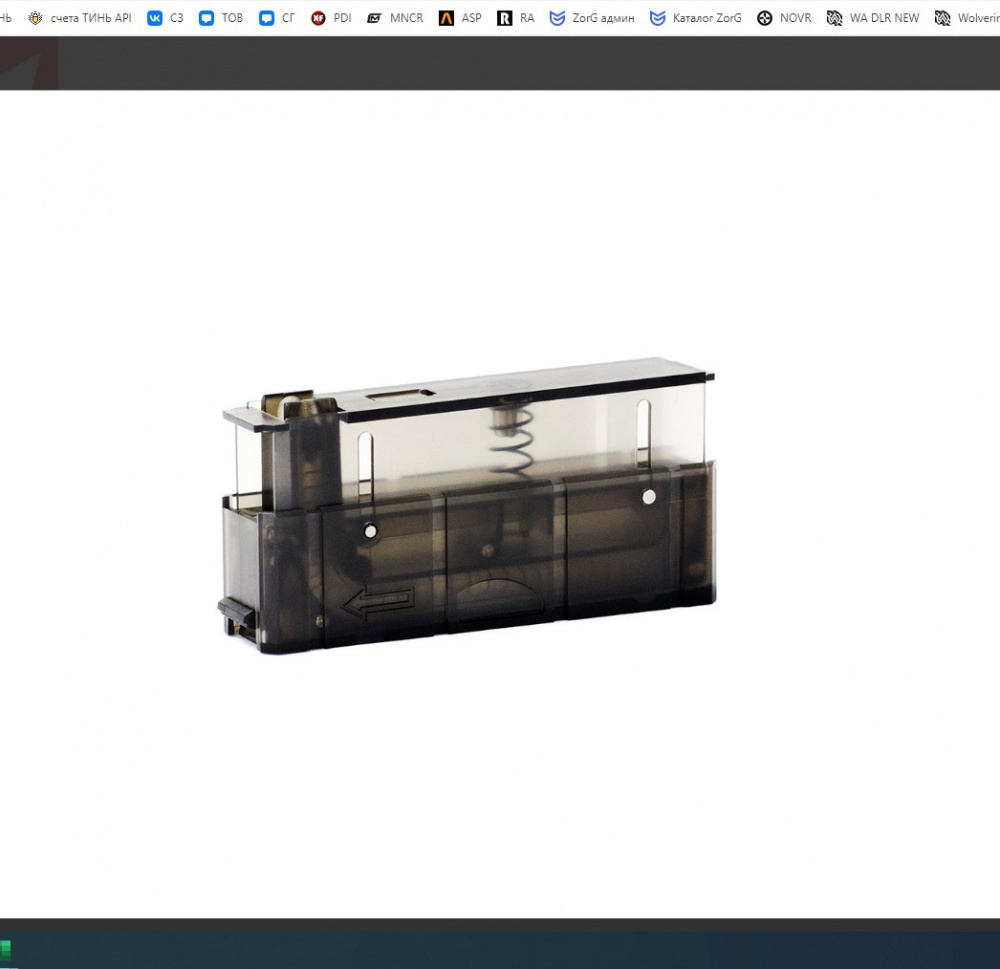1000x969 pixels.
Task: Open the Wolverine bookmark at bar's end
Action: [968, 18]
